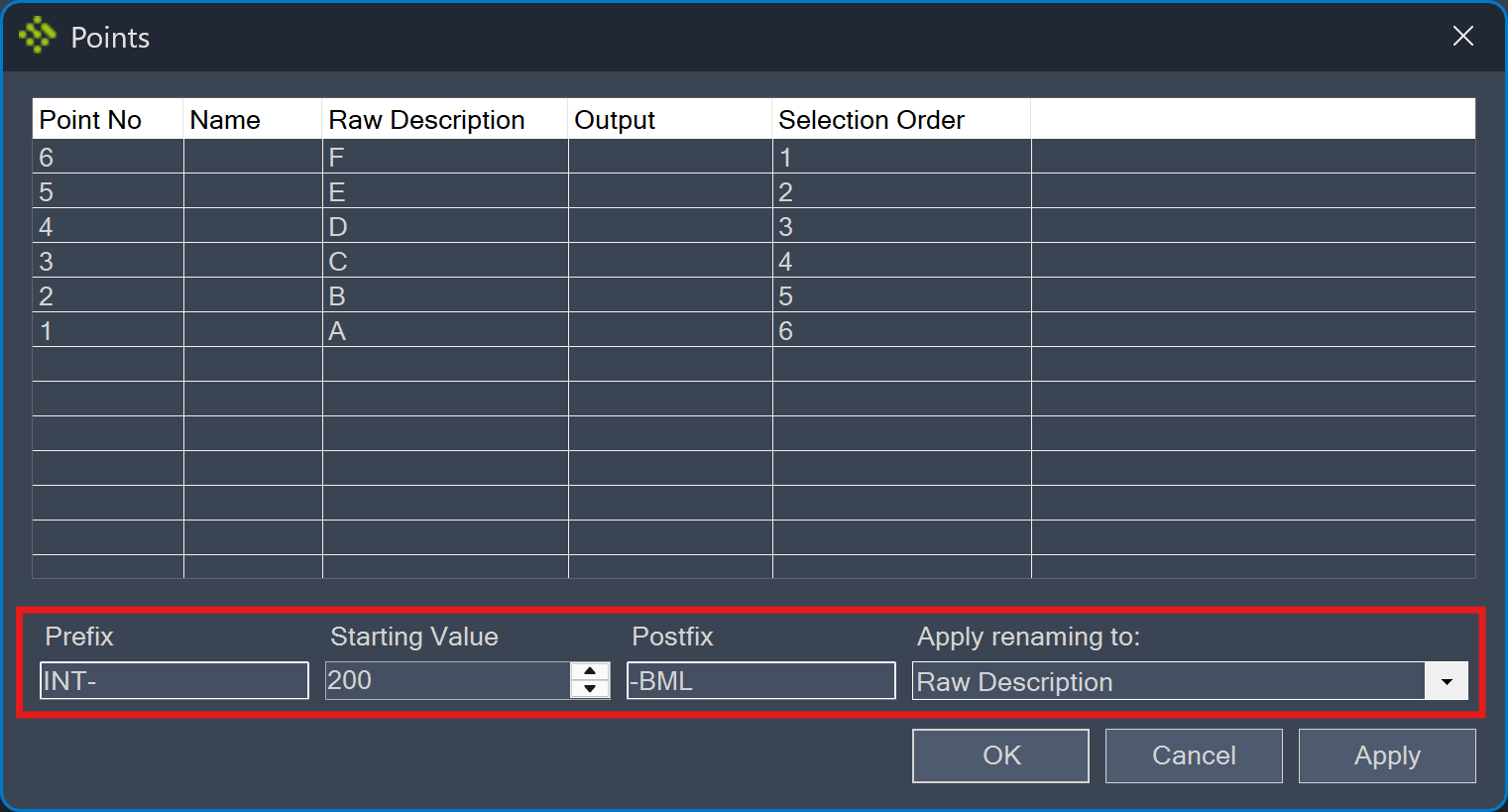Click Selection Order cell in row D
This screenshot has height=812, width=1508.
pos(901,226)
